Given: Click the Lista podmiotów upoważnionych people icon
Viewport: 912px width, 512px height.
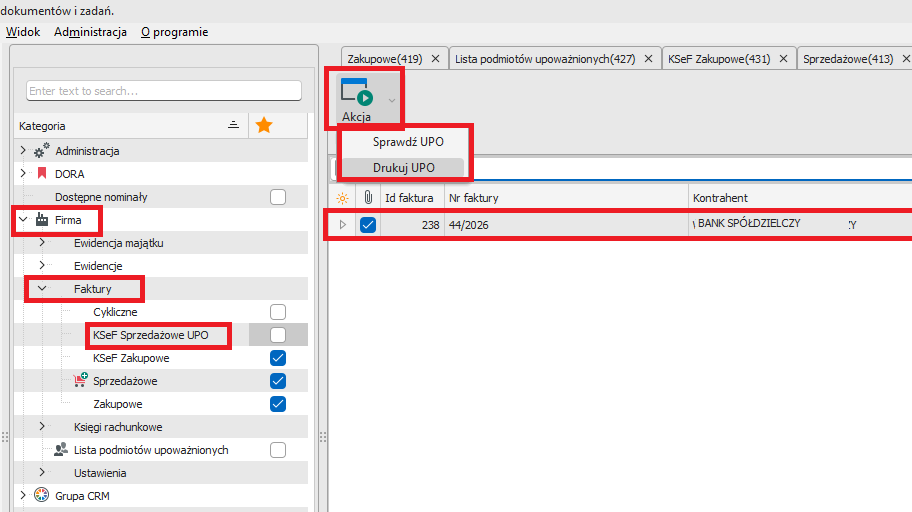Looking at the screenshot, I should click(x=61, y=450).
